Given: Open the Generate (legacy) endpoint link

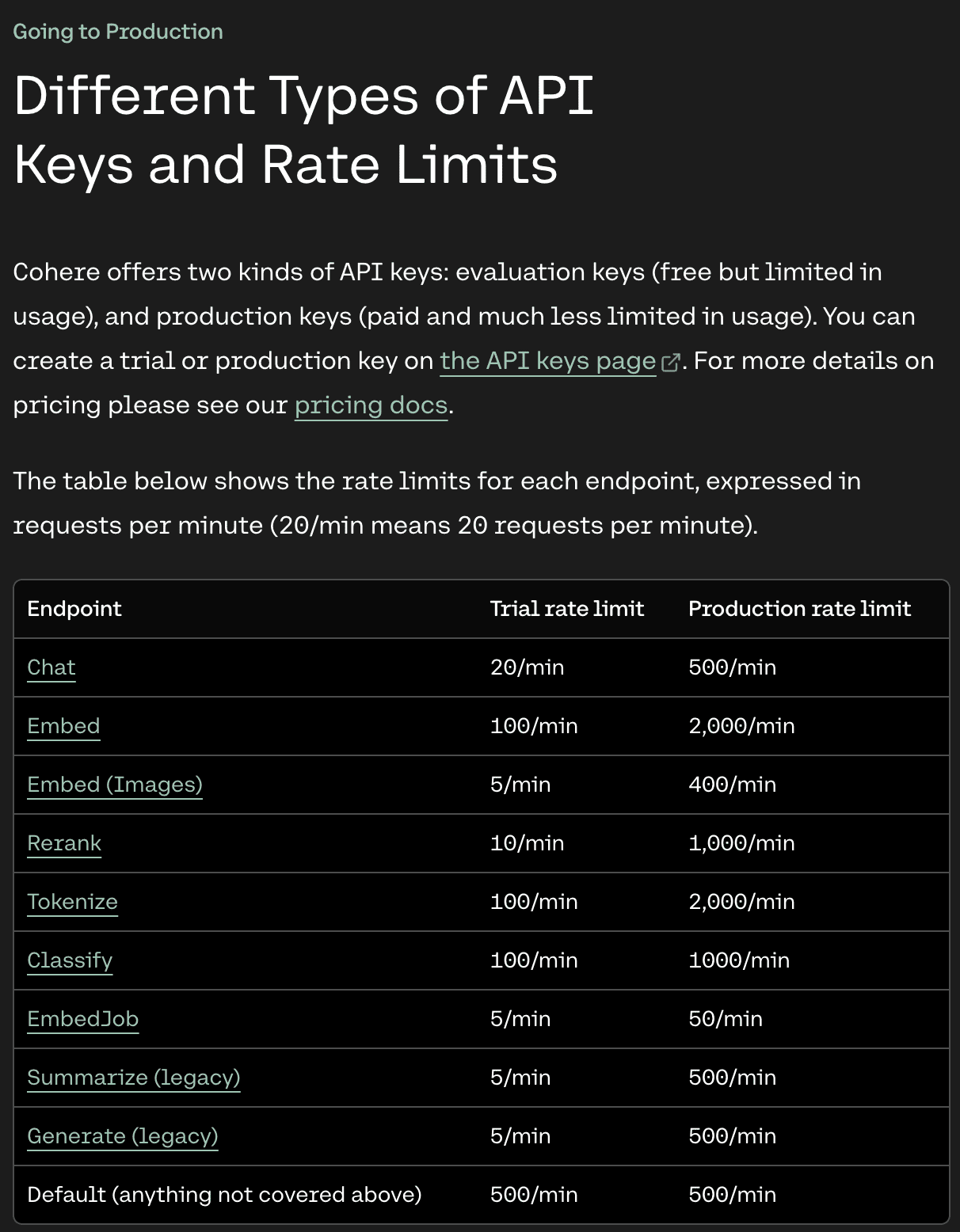Looking at the screenshot, I should tap(123, 1136).
